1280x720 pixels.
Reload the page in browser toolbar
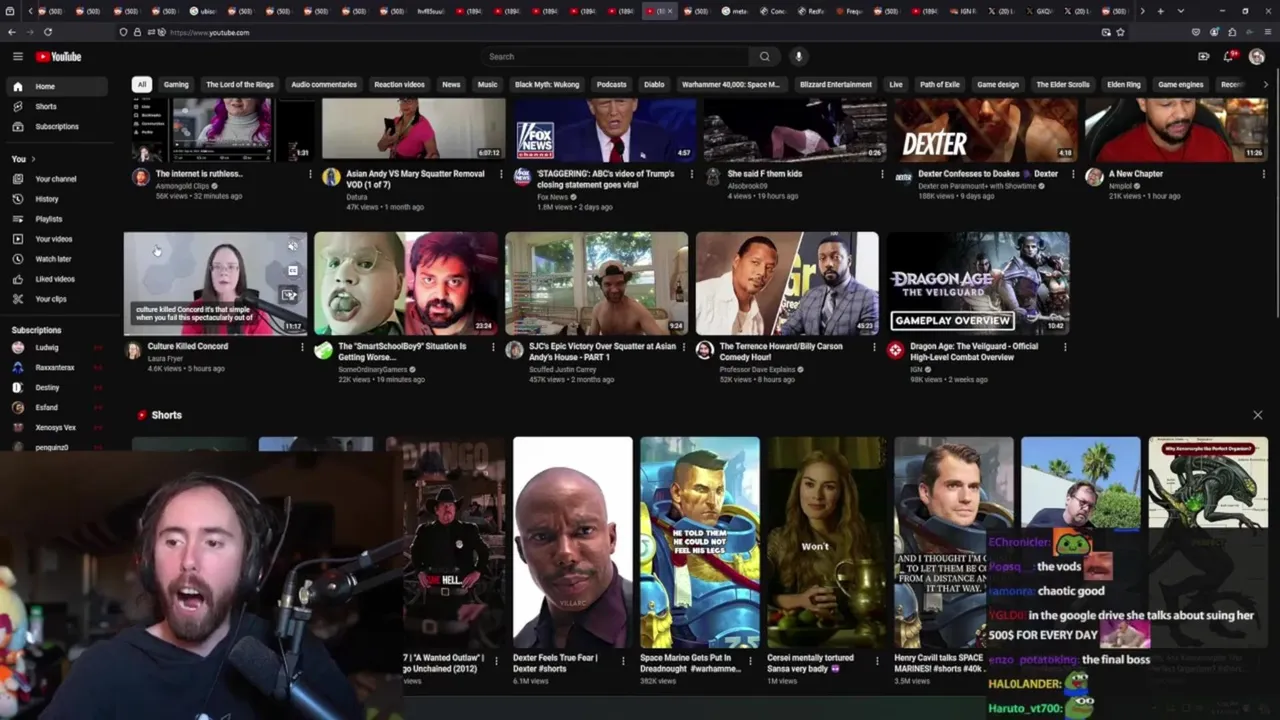[x=48, y=32]
